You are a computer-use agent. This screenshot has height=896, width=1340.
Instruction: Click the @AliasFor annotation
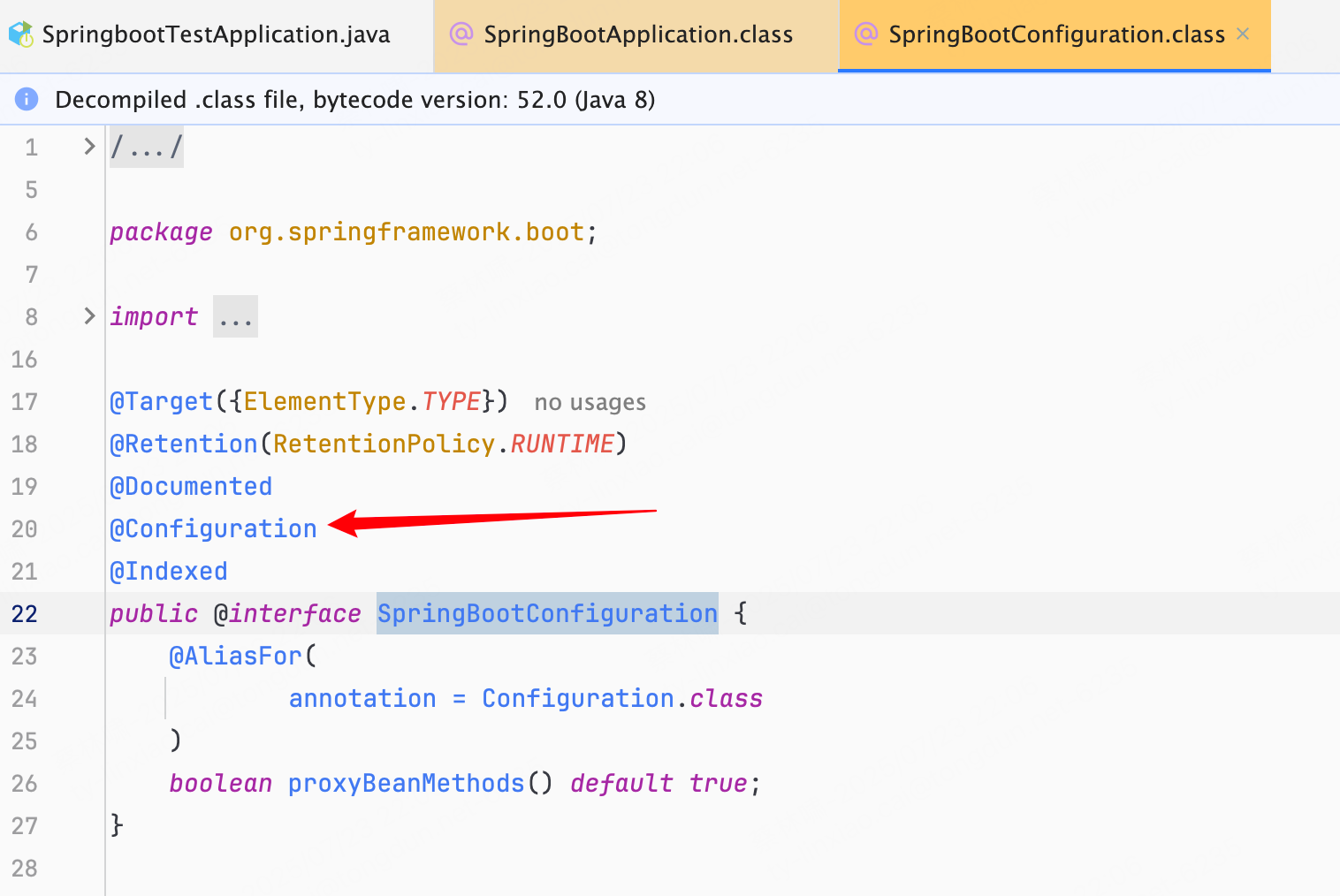(235, 656)
